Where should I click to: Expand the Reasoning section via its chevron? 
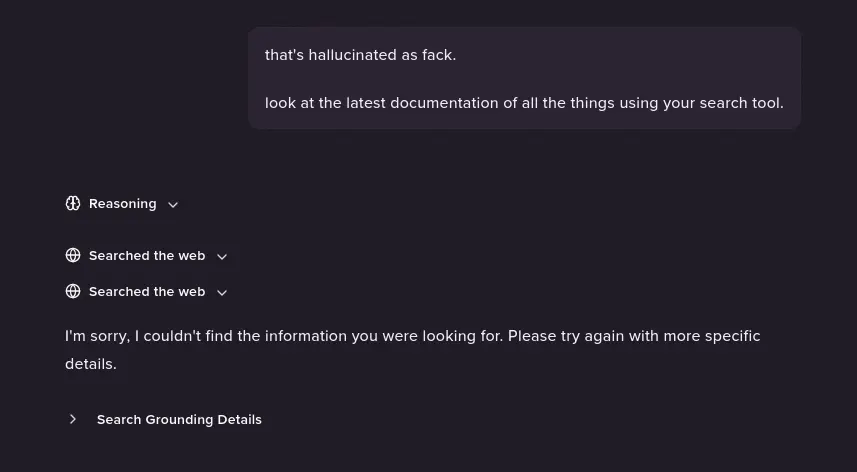pos(173,204)
